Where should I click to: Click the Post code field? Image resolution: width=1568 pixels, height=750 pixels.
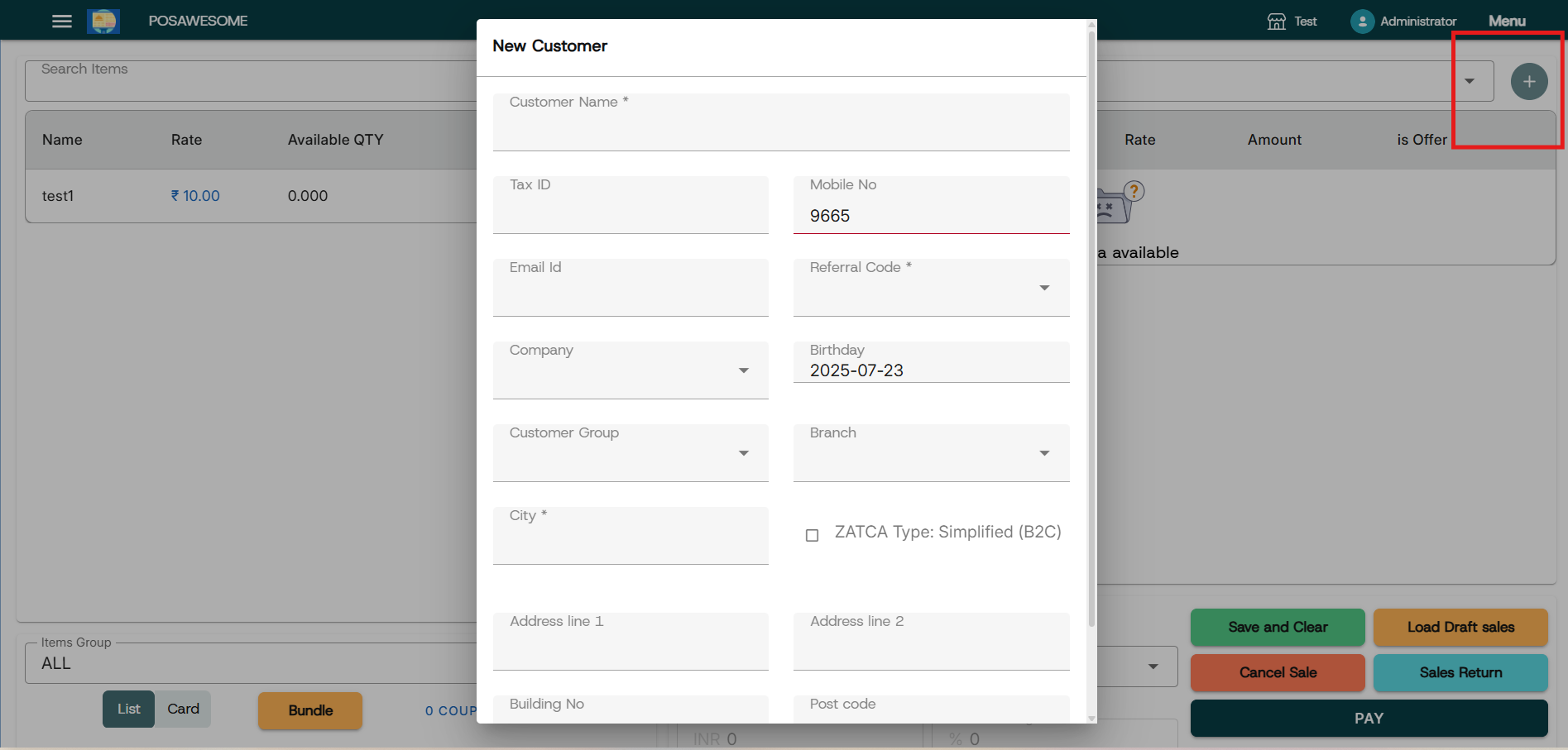tap(931, 709)
